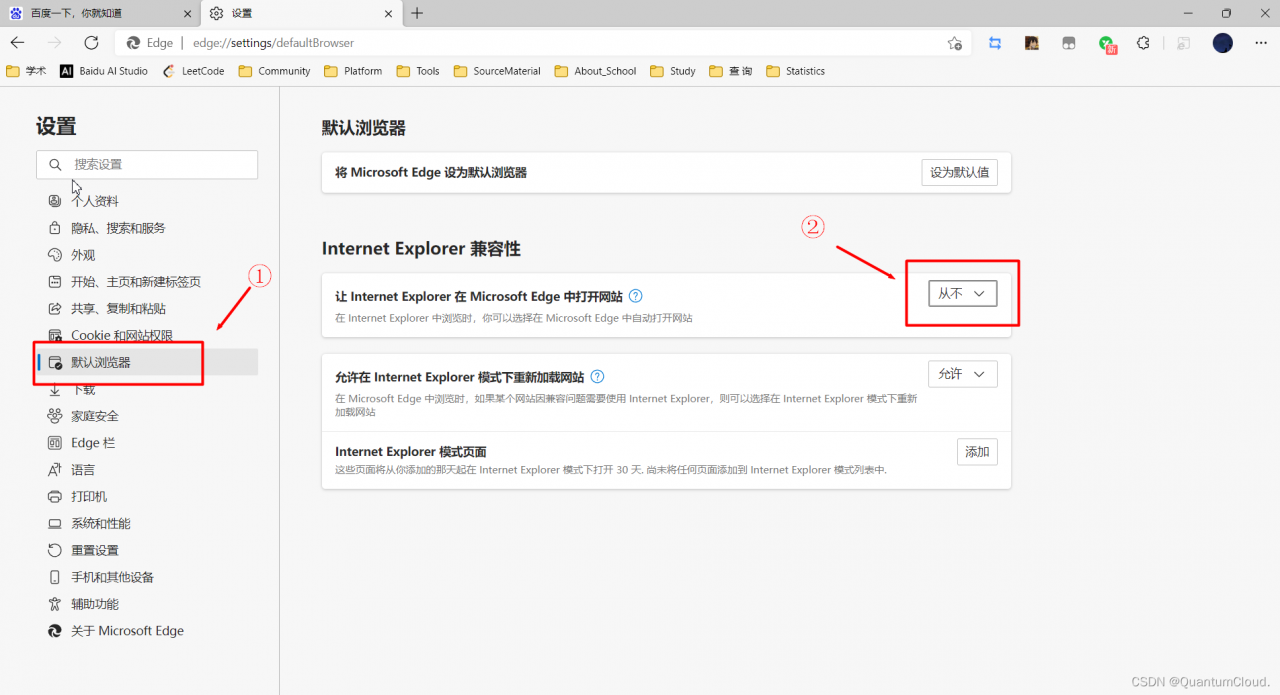Screen dimensions: 1280x695
Task: Click the 搜索设置 search box
Action: (x=147, y=164)
